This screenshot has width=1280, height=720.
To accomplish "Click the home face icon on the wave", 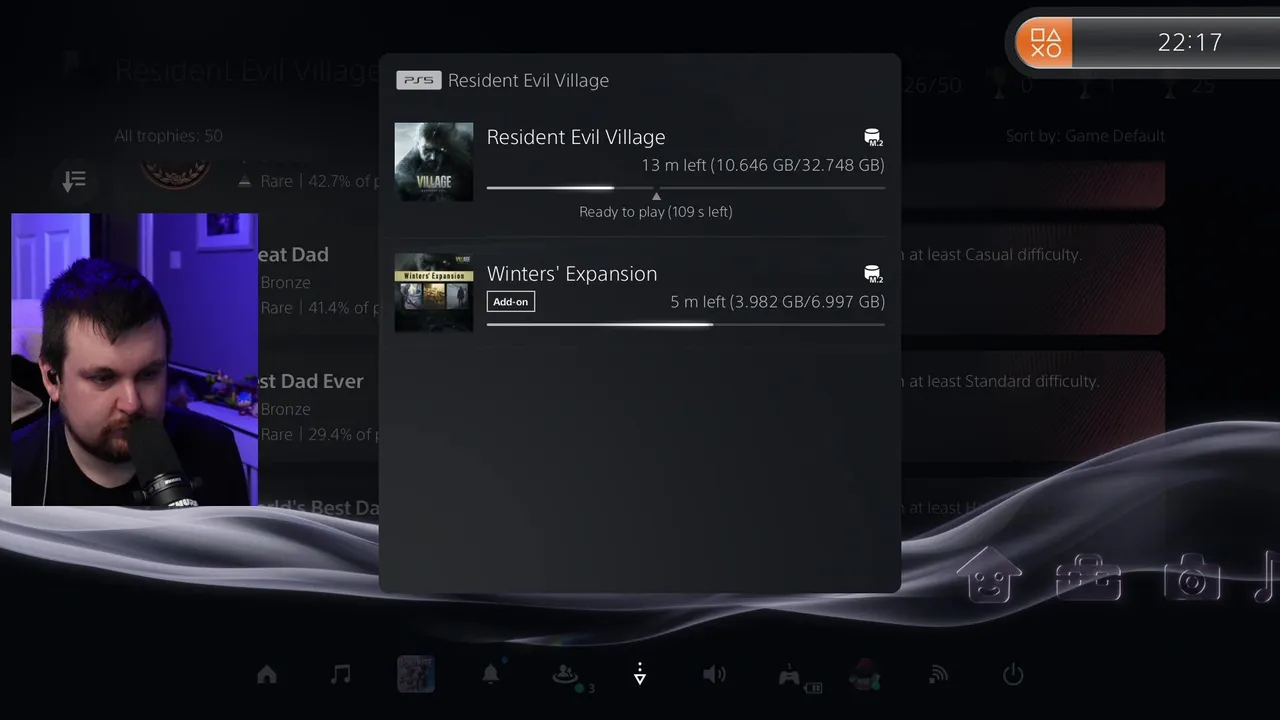I will [x=989, y=574].
